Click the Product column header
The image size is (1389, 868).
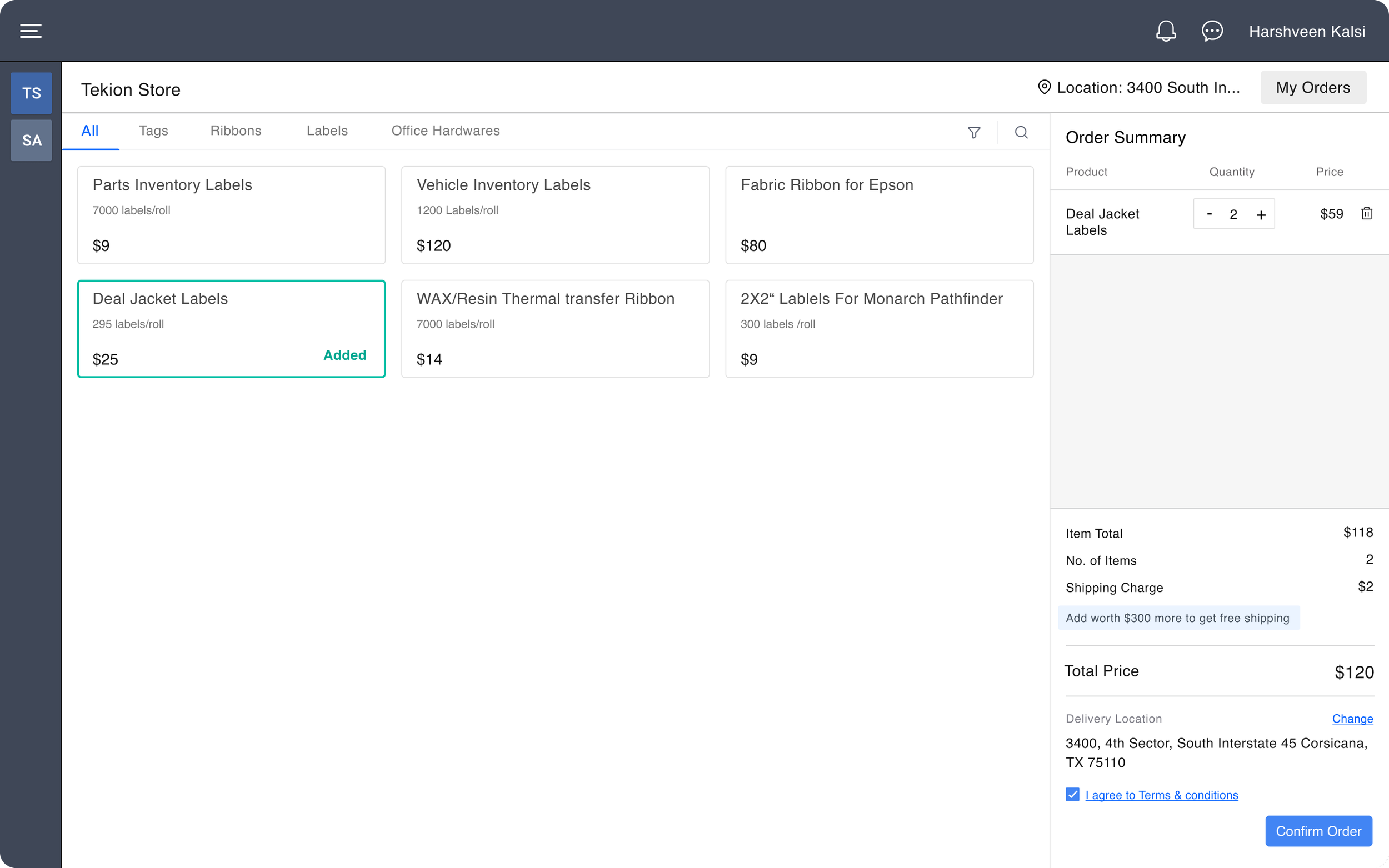coord(1086,172)
